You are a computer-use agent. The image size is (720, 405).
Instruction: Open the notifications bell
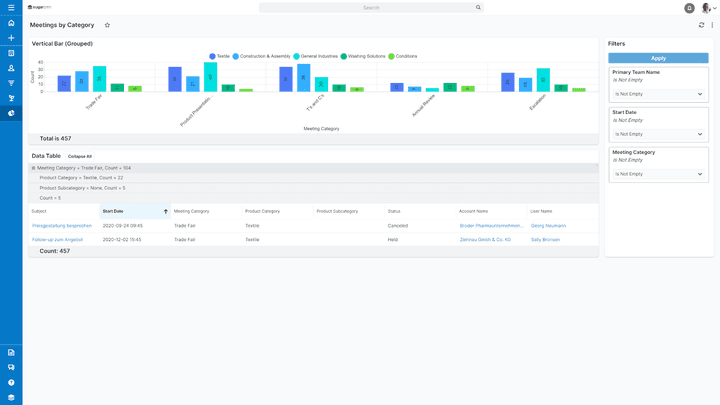click(689, 8)
